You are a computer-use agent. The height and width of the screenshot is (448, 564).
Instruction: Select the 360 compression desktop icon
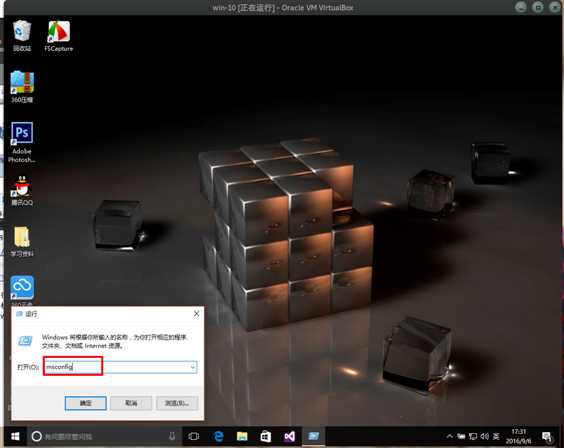click(22, 87)
